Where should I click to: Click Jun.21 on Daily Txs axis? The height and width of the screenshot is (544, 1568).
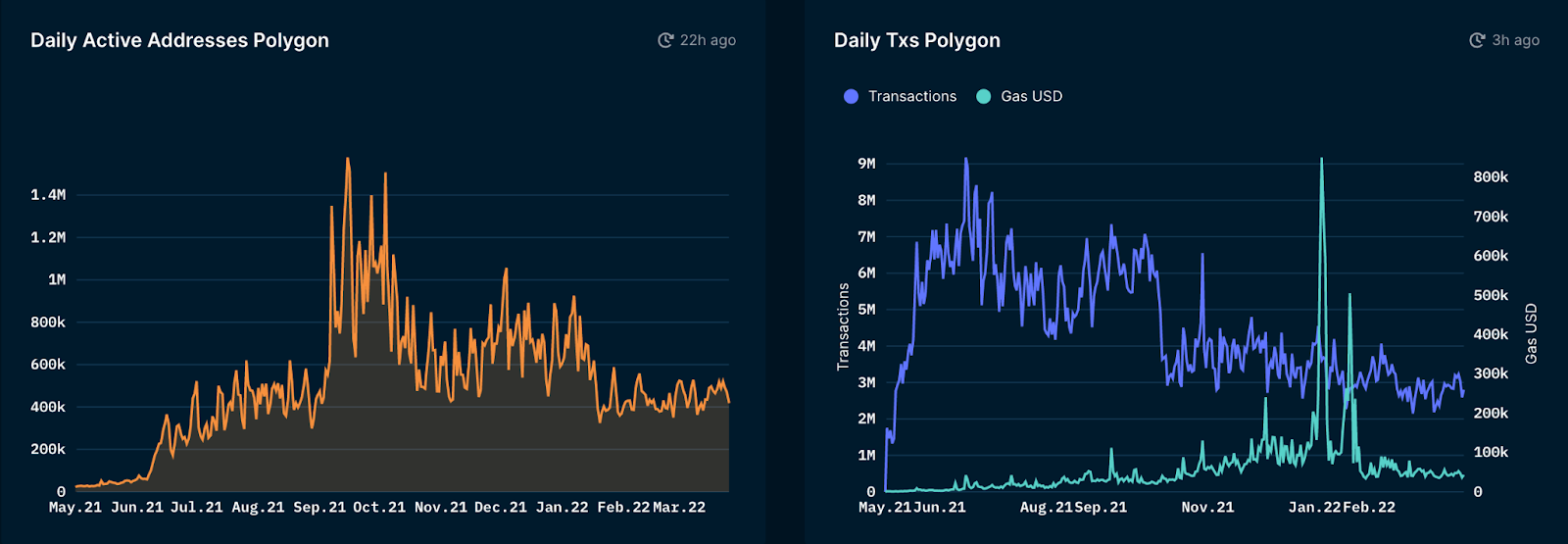tap(940, 508)
